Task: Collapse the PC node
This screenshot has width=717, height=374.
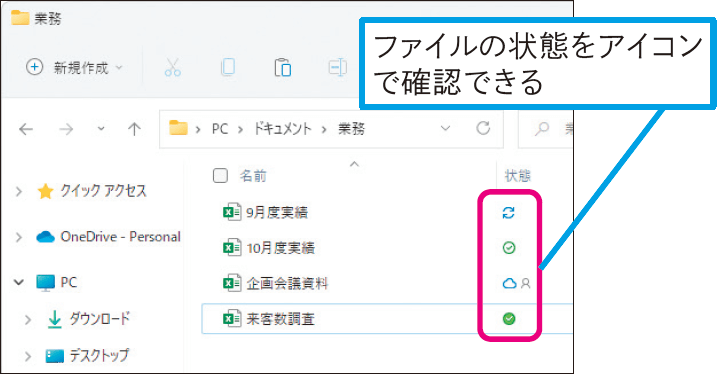Action: (x=19, y=282)
